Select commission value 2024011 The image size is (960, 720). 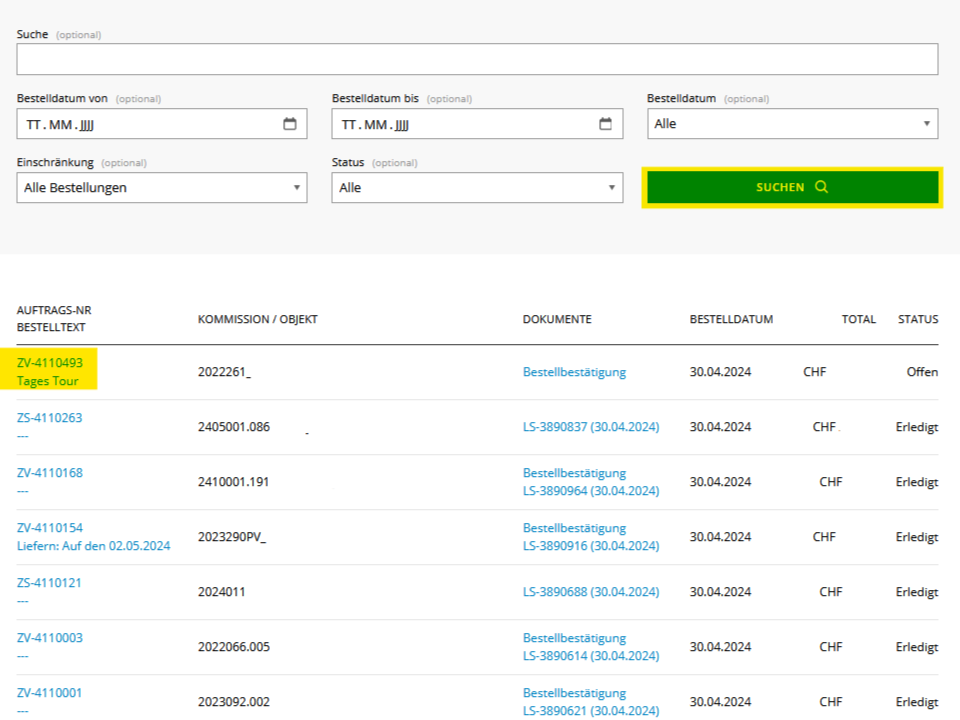click(x=222, y=592)
